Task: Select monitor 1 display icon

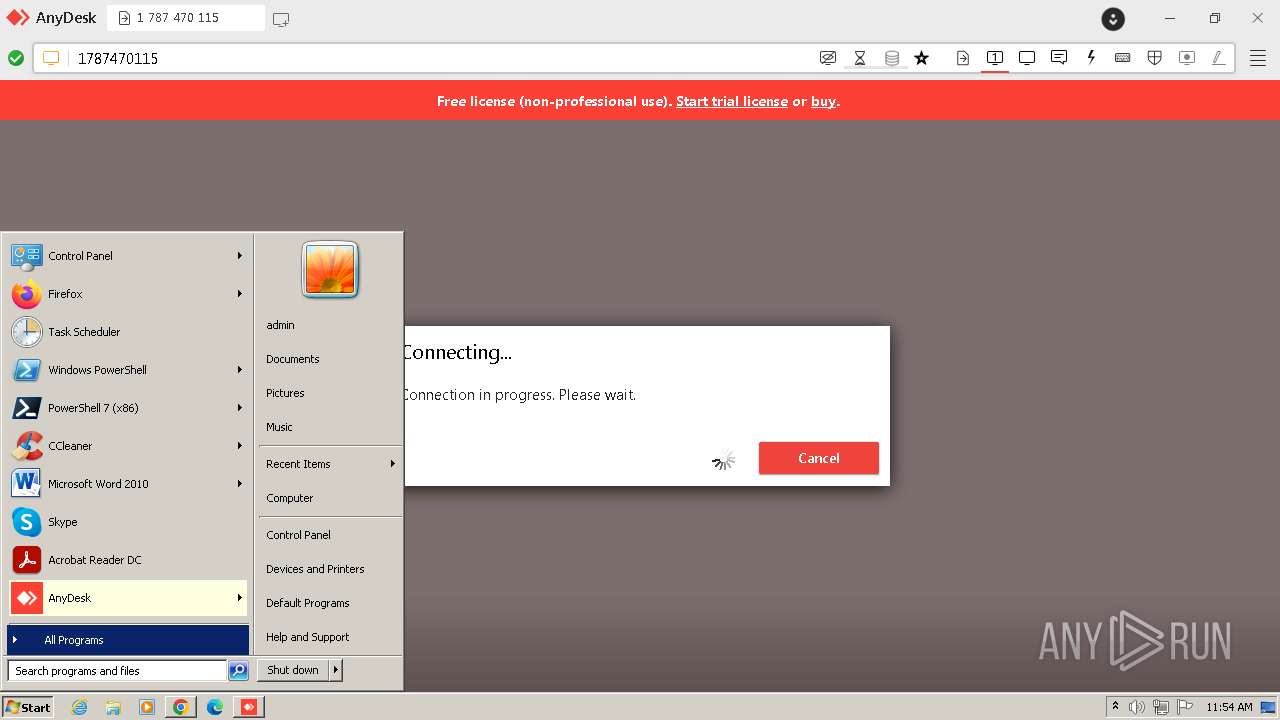Action: click(x=995, y=58)
